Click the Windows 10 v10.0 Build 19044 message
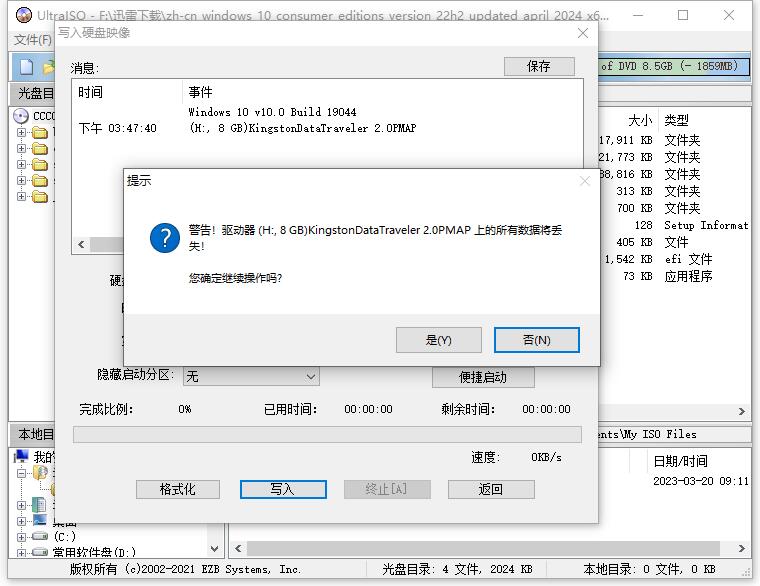Screen dimensions: 760x586 [x=272, y=112]
